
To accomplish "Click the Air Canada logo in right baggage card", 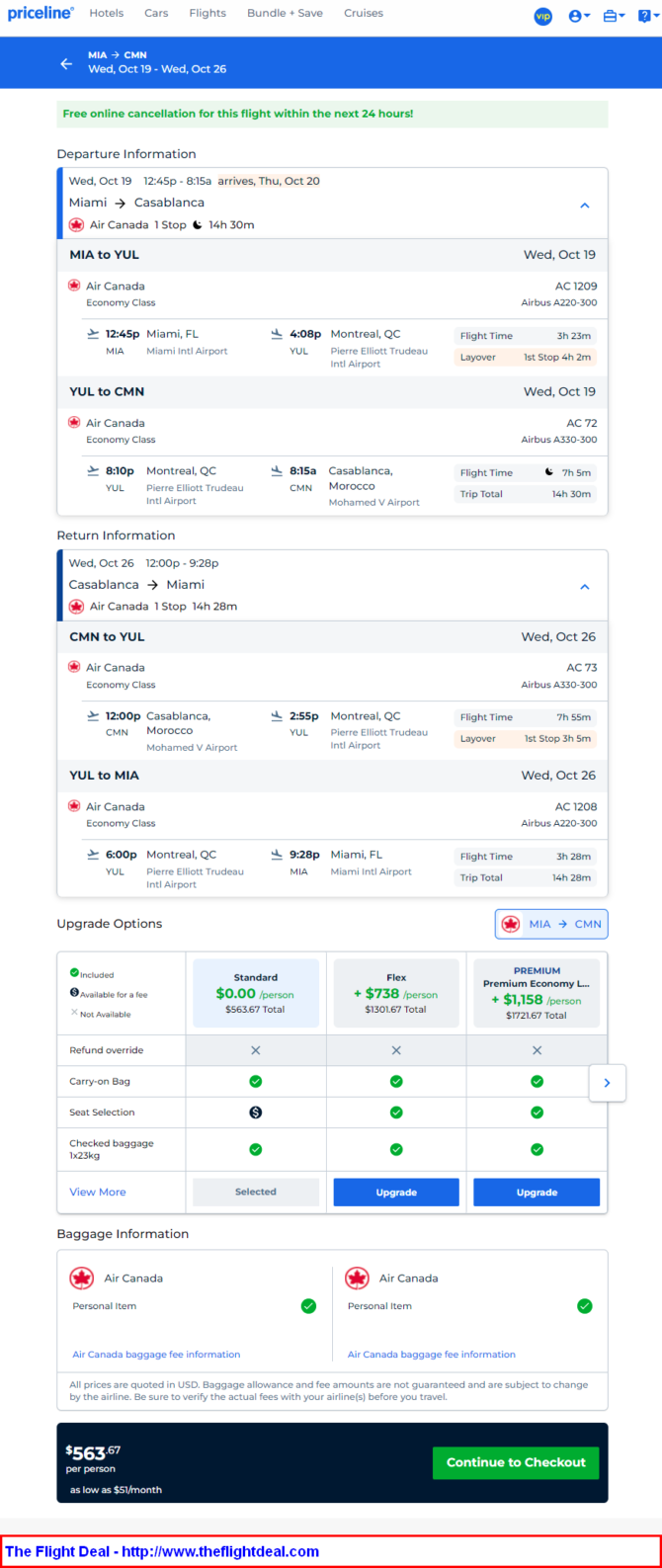I will [x=357, y=1279].
